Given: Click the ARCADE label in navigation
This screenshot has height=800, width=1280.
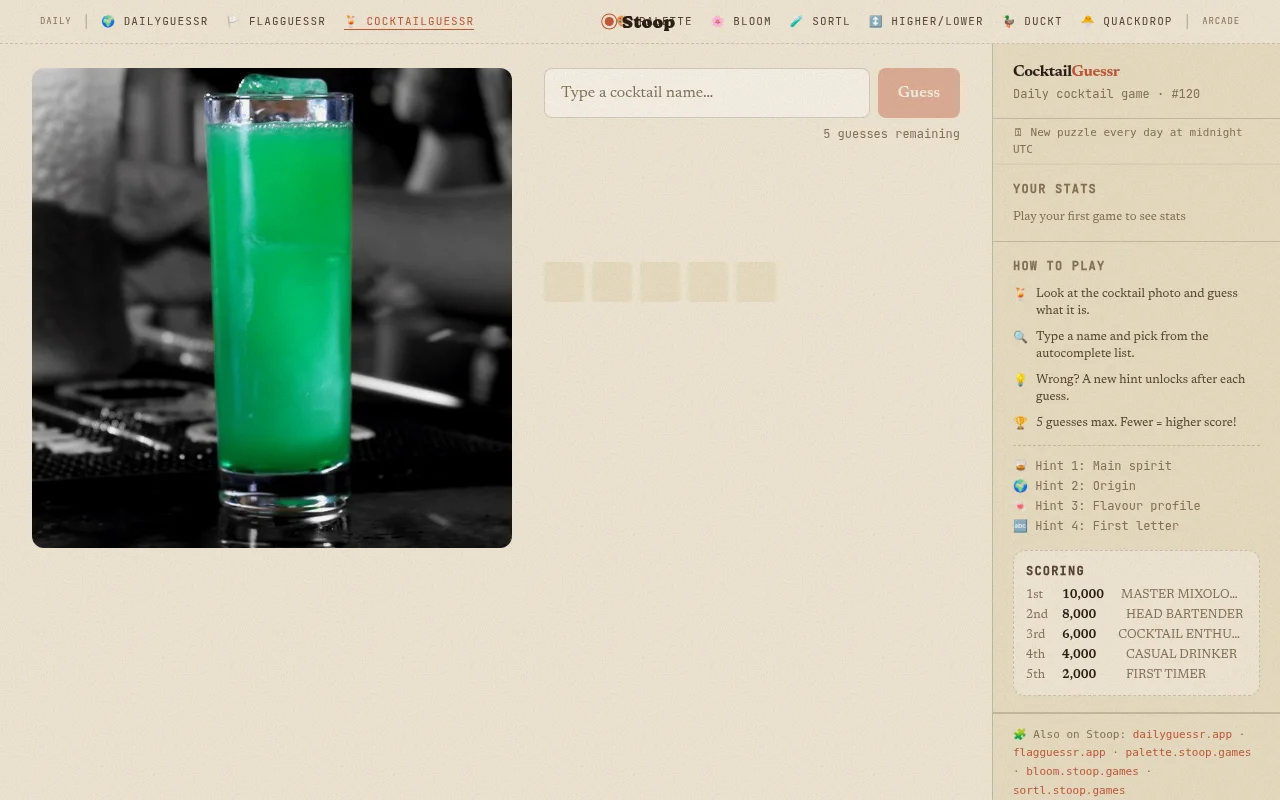Looking at the screenshot, I should (1221, 21).
